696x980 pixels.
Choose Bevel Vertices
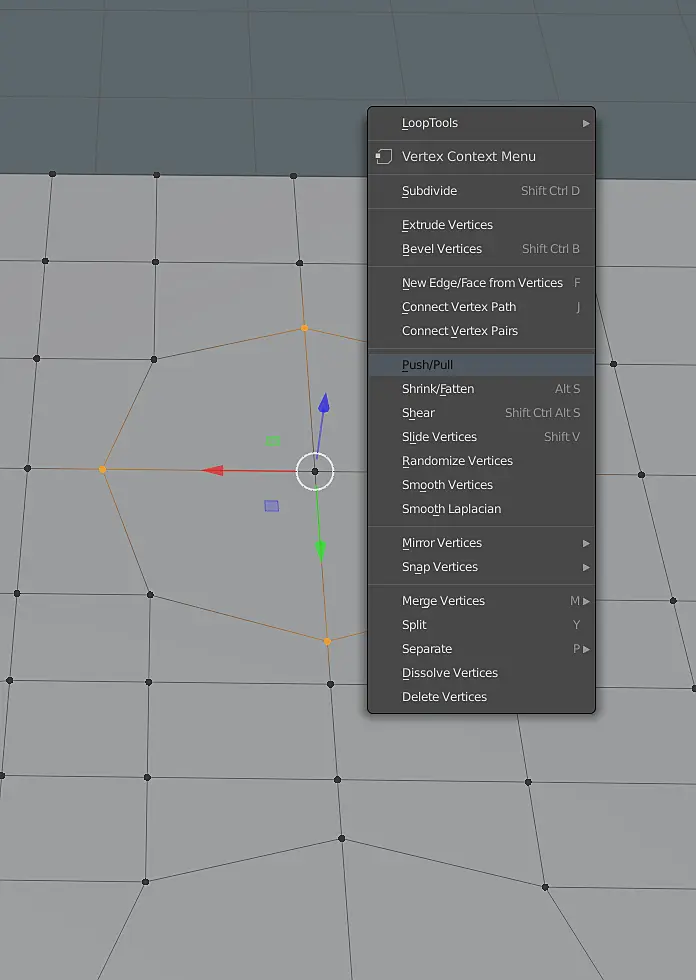481,249
